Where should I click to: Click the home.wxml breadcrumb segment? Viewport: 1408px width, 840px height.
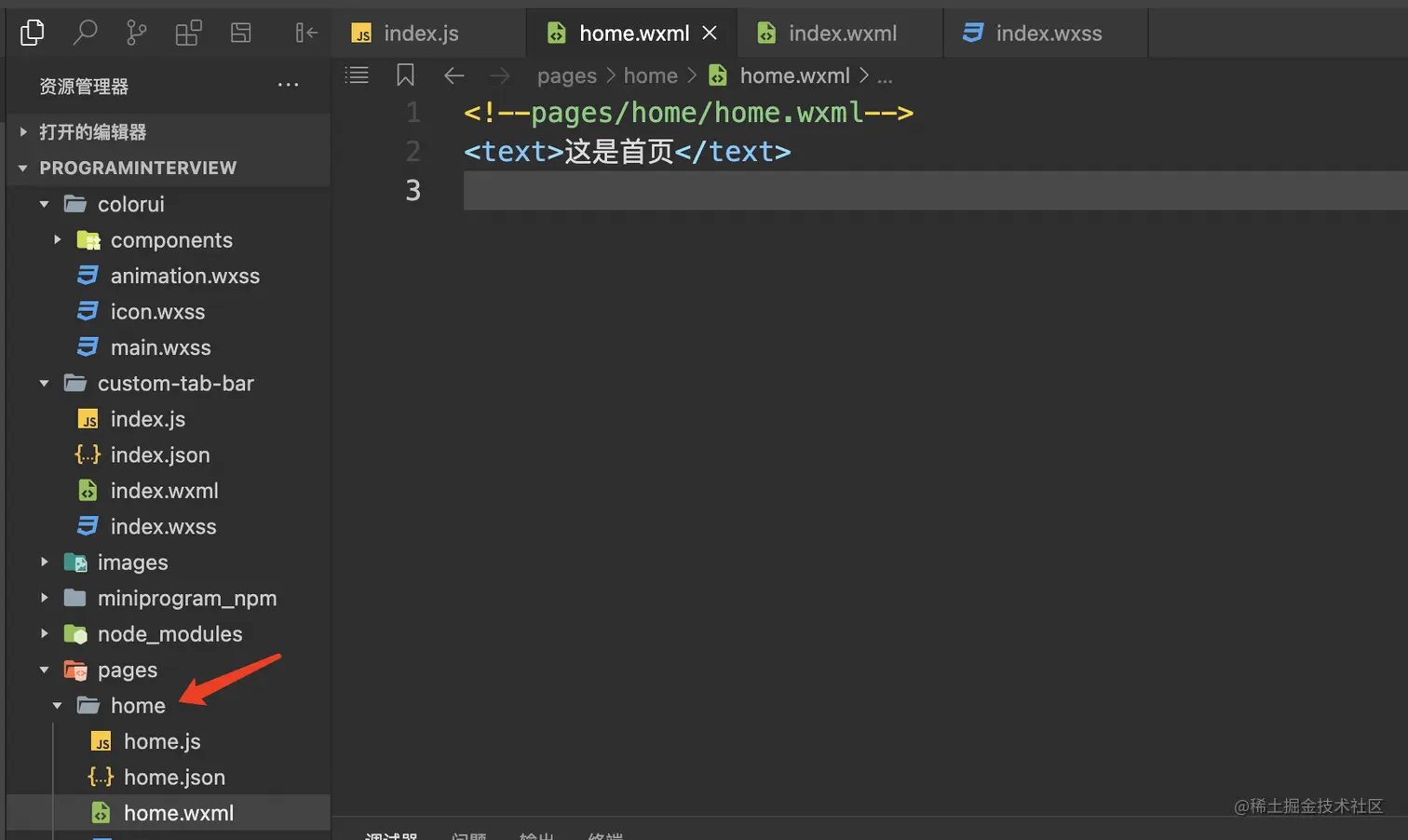click(794, 75)
